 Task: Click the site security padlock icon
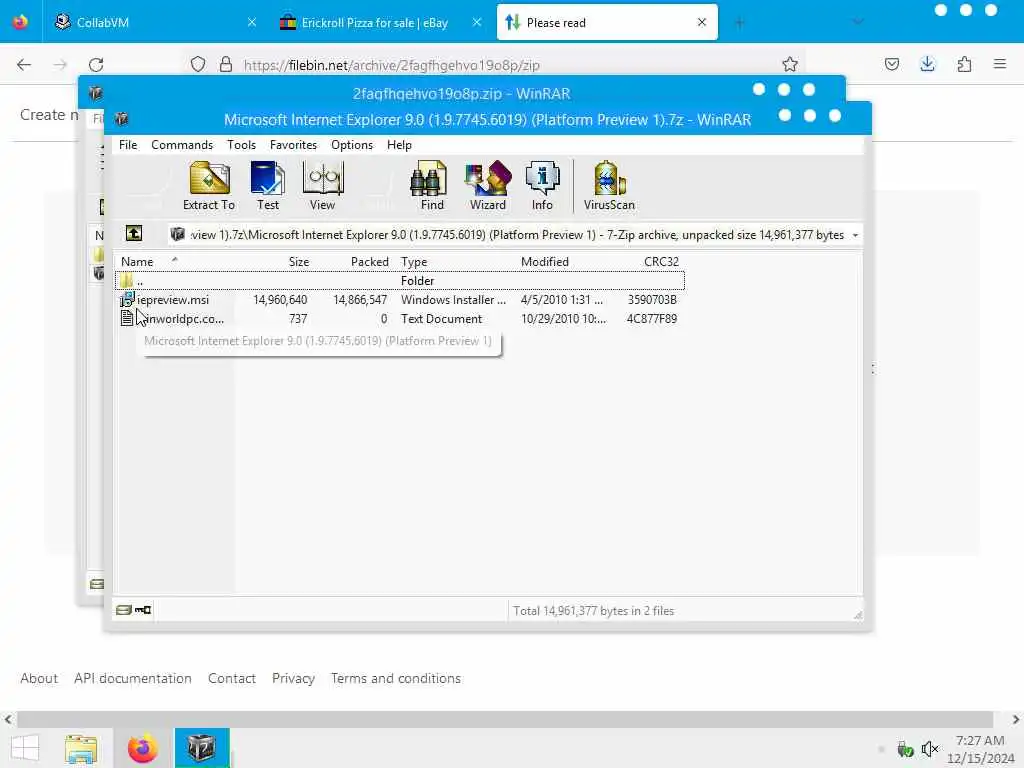click(x=225, y=64)
